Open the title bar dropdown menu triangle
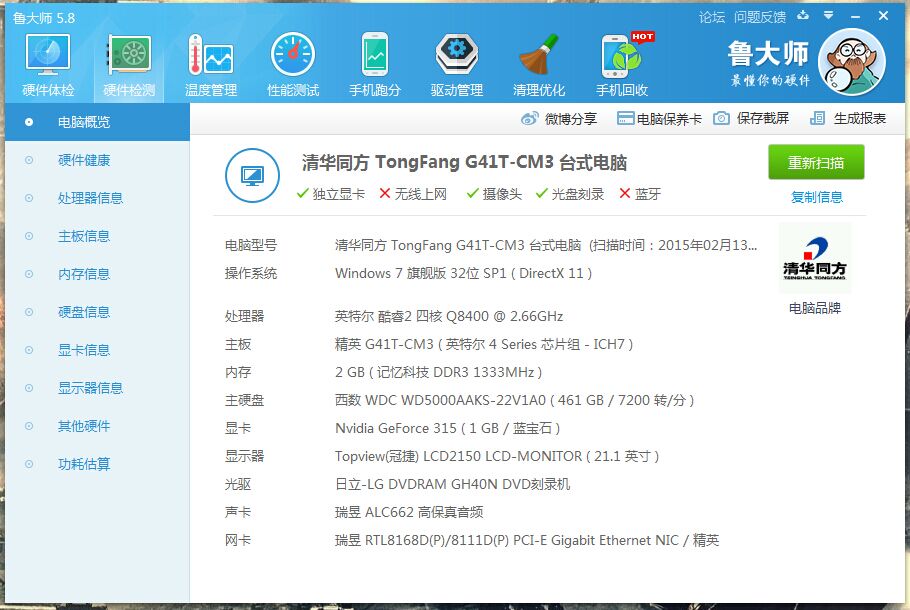The height and width of the screenshot is (610, 910). tap(829, 15)
